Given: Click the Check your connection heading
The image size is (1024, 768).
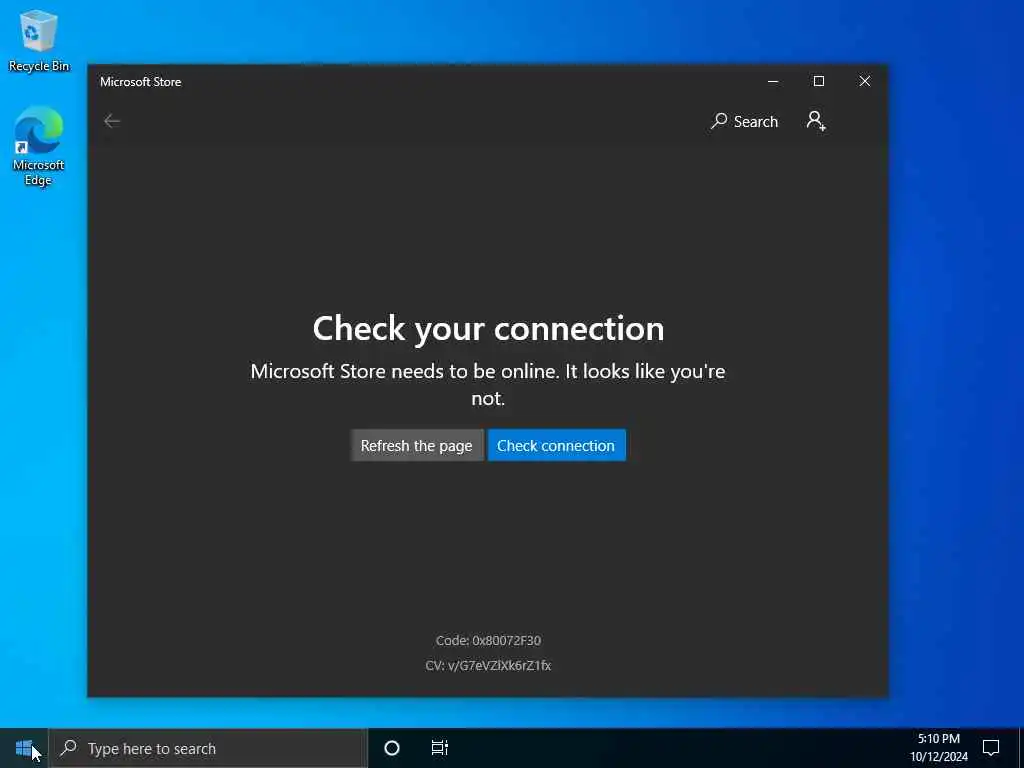Looking at the screenshot, I should coord(488,328).
